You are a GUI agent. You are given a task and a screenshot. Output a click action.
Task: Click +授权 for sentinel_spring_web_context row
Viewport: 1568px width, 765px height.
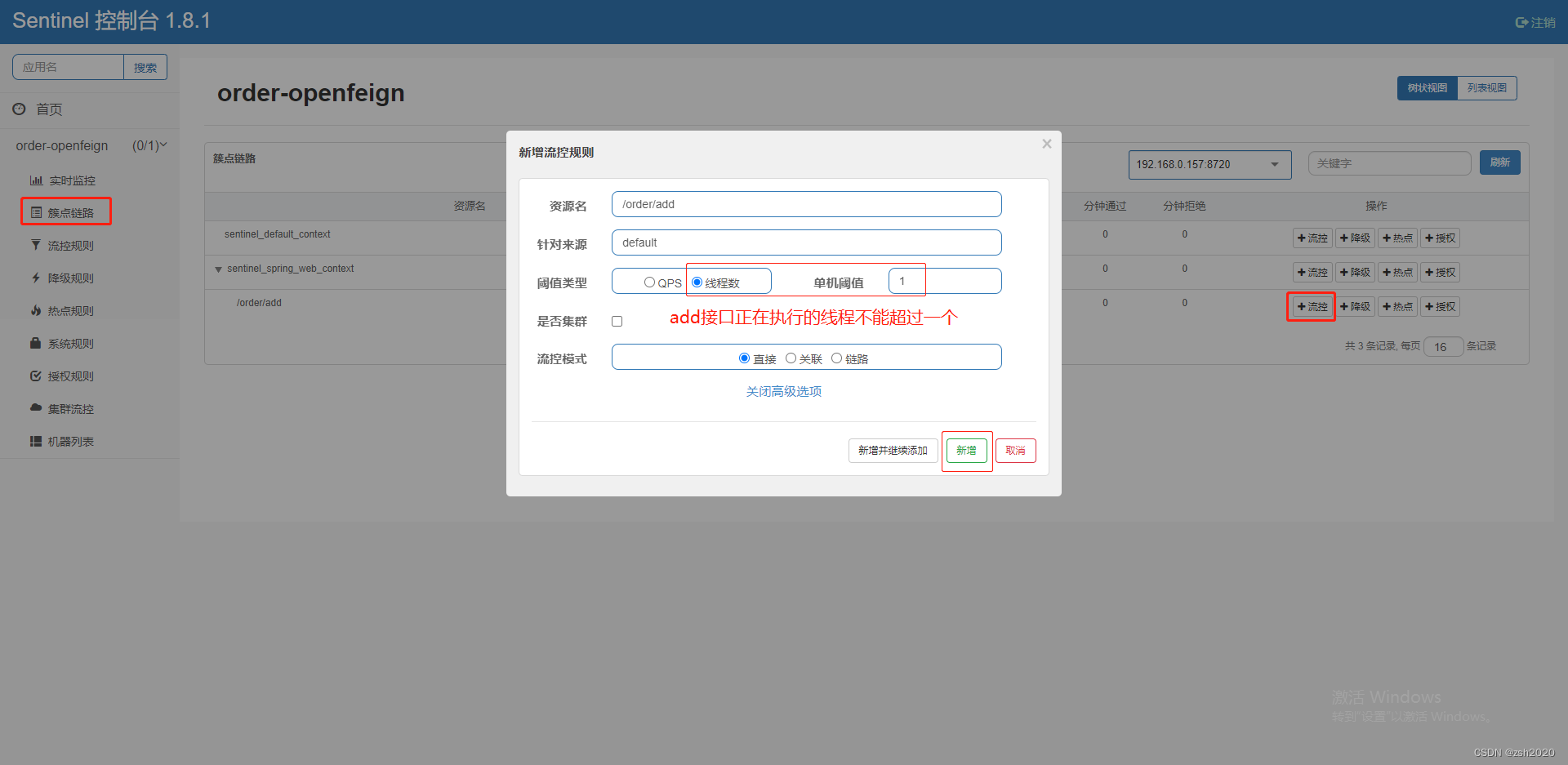click(1440, 273)
